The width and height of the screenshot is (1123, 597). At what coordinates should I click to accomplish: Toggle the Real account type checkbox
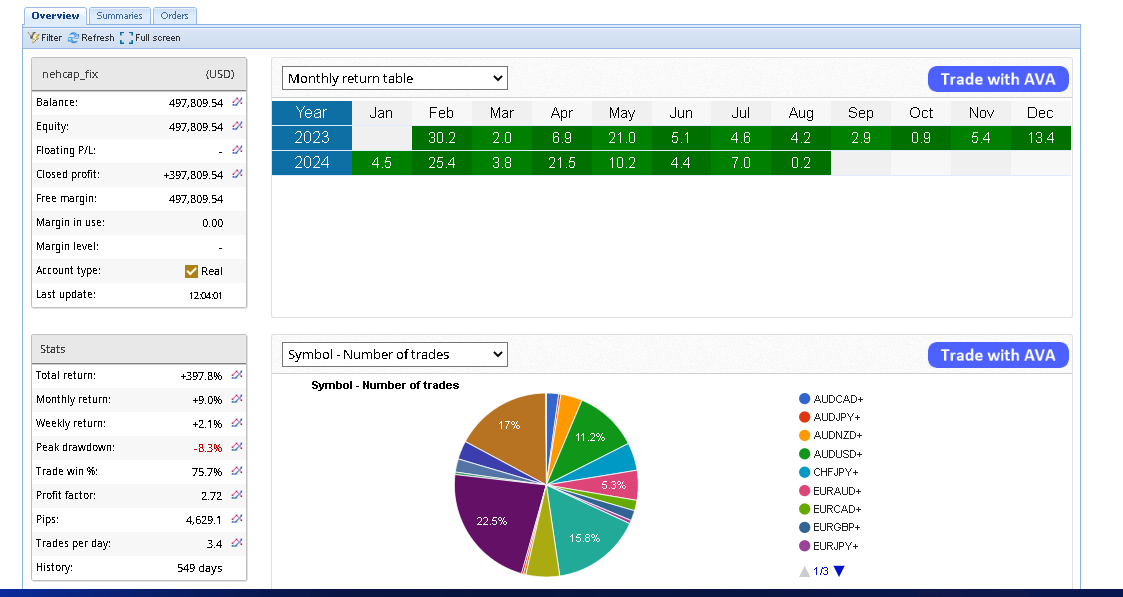[x=192, y=271]
